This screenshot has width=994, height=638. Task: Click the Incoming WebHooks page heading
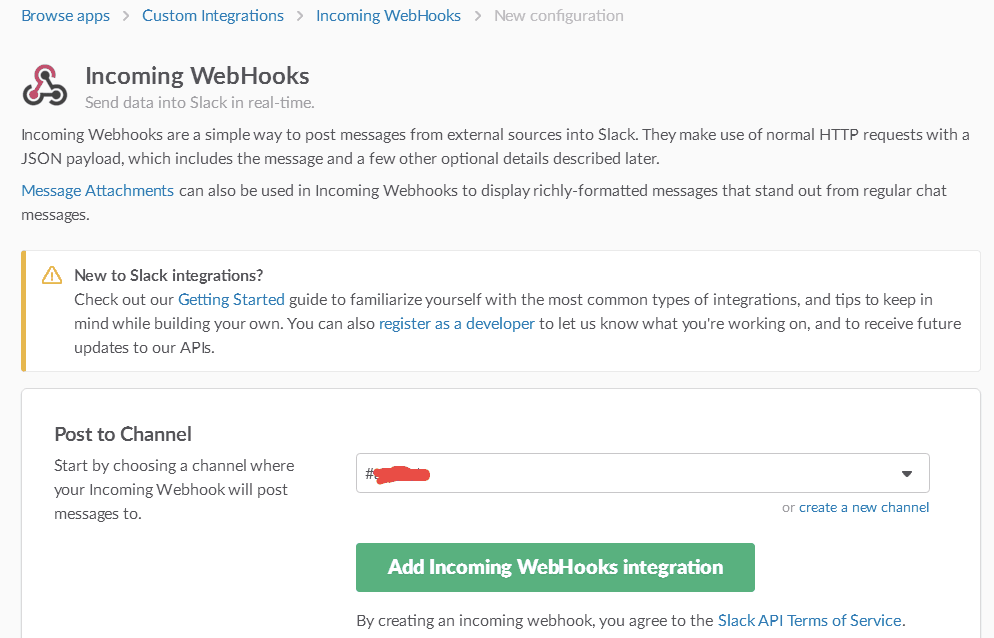tap(197, 75)
